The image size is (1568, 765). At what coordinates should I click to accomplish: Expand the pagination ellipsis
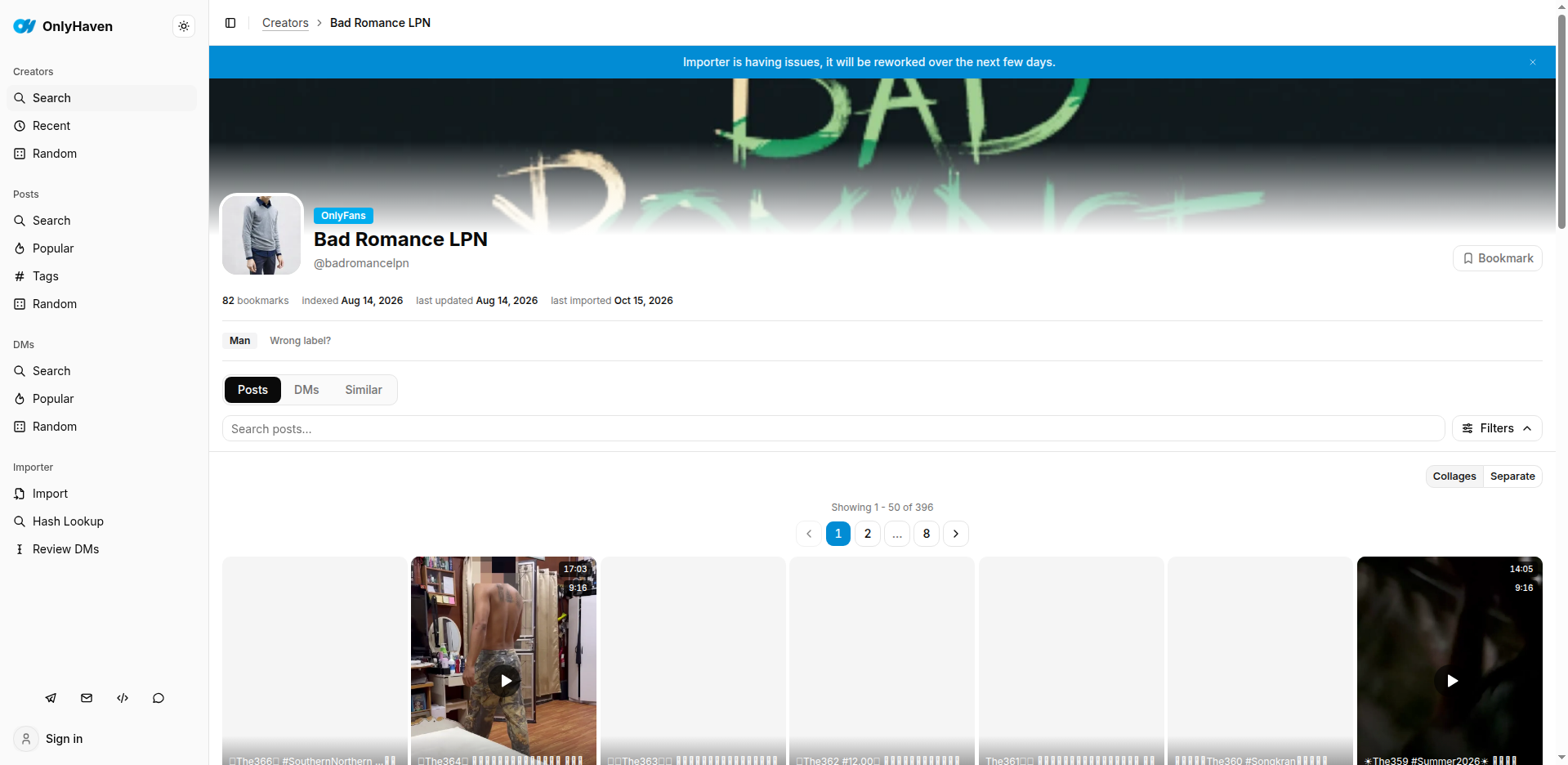[897, 534]
